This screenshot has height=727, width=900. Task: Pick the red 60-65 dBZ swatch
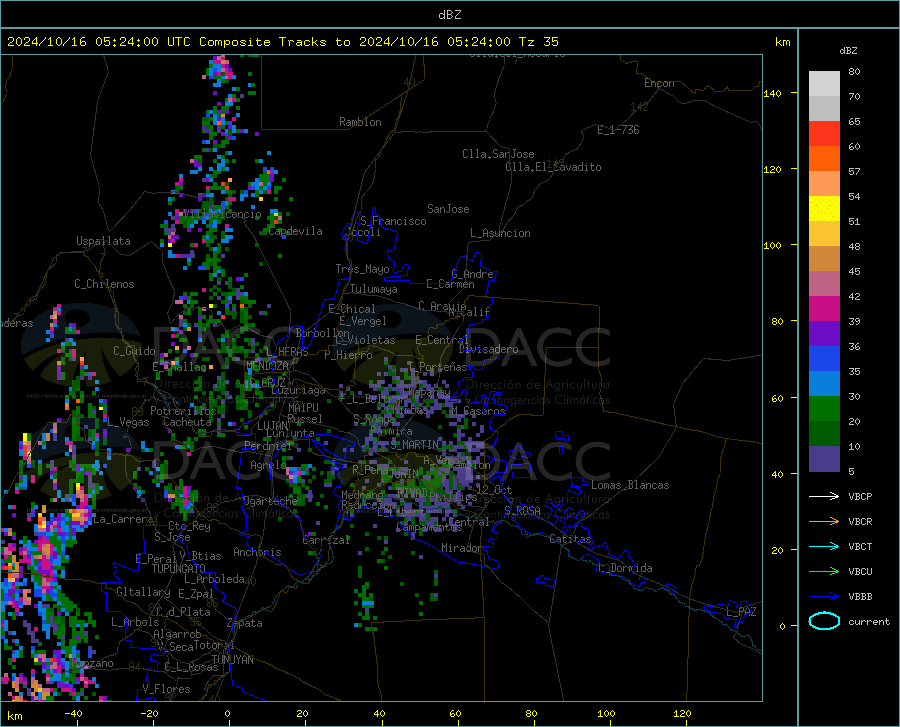pyautogui.click(x=824, y=134)
